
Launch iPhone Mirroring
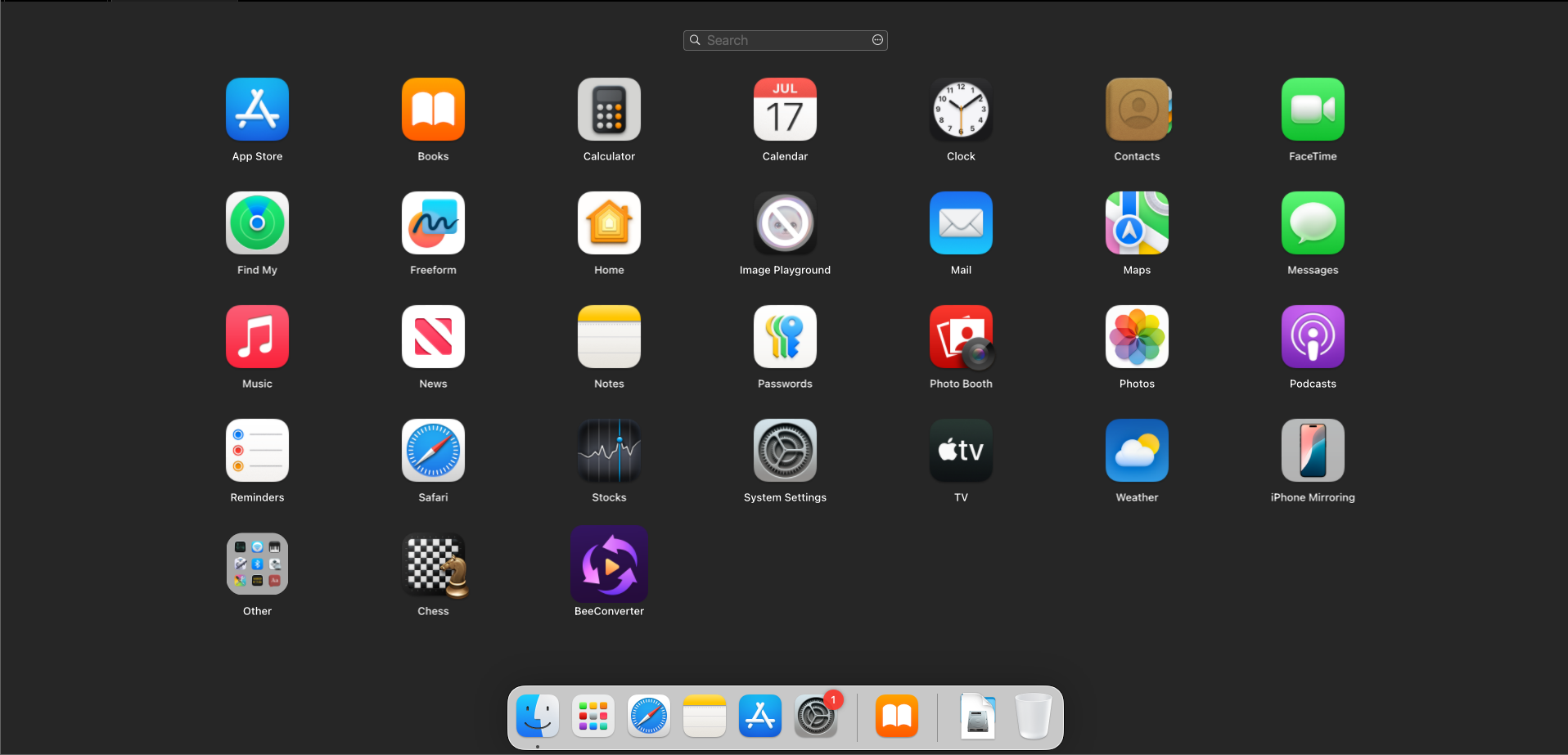[x=1313, y=451]
